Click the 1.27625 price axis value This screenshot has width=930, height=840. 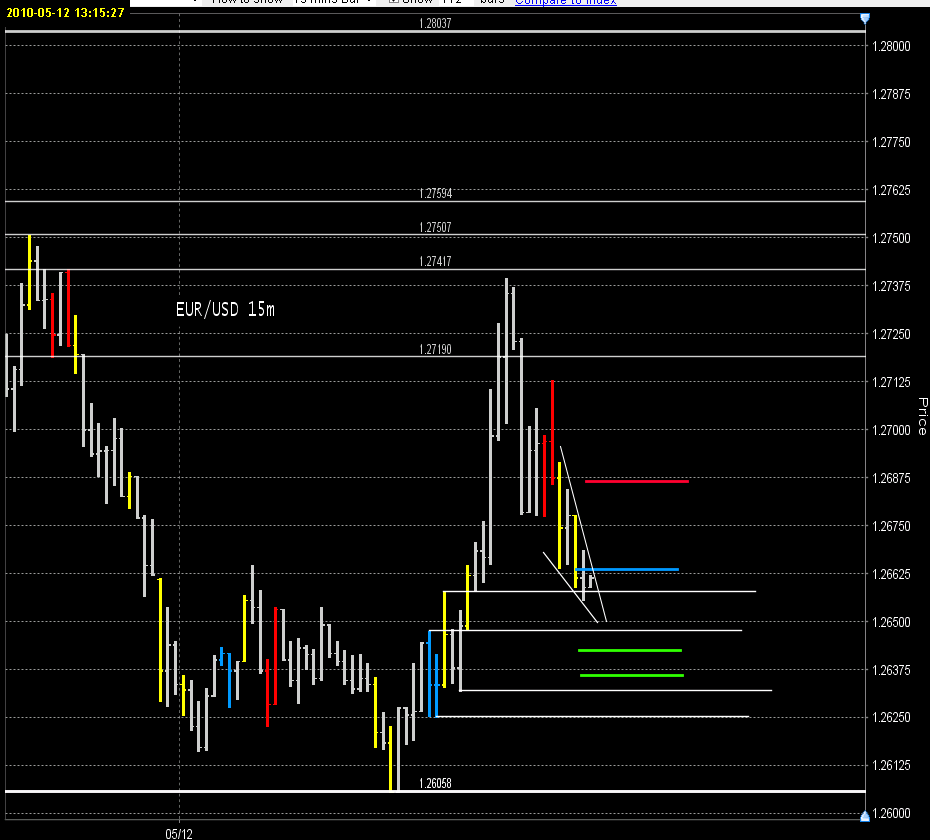click(891, 190)
